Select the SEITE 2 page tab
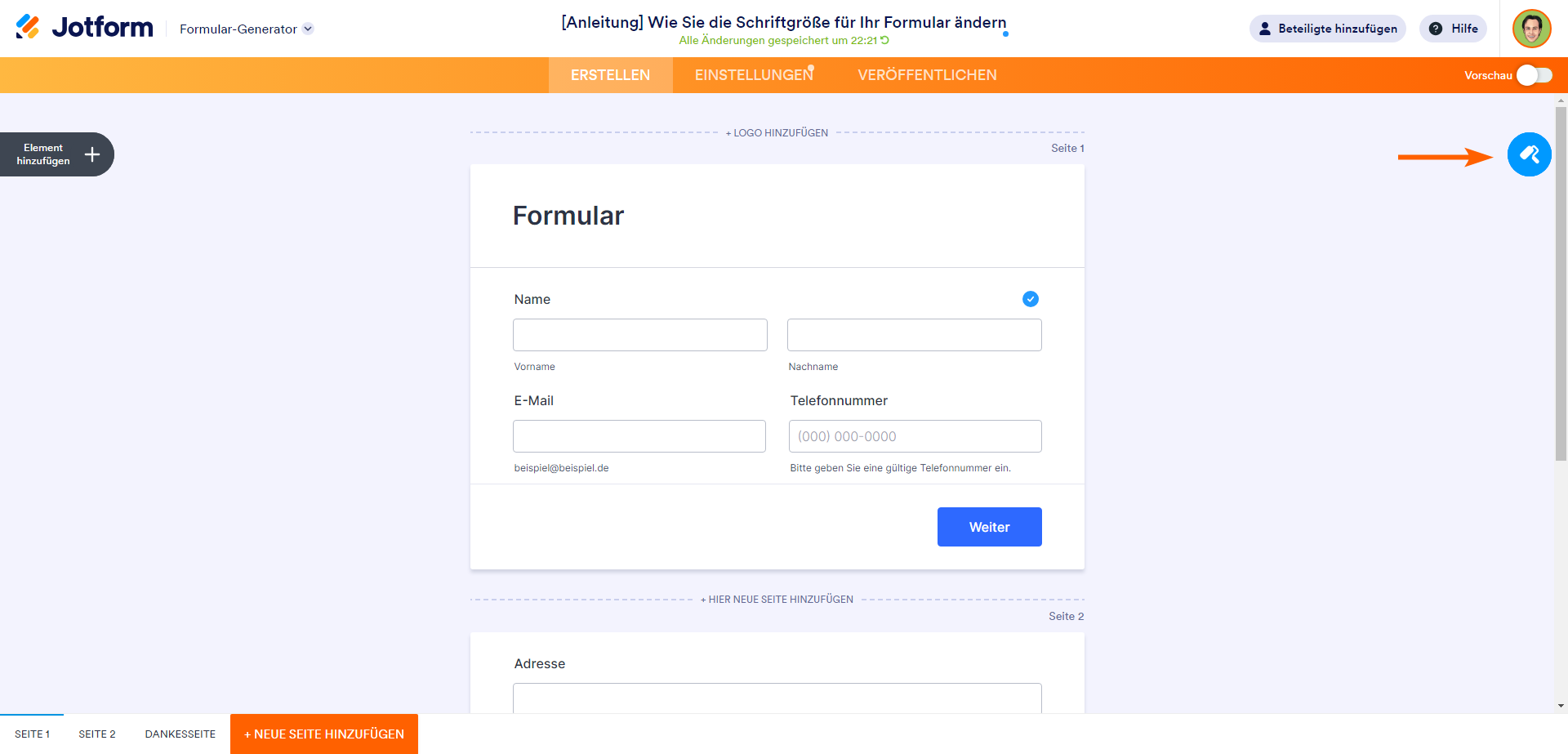Viewport: 1568px width, 754px height. 97,734
